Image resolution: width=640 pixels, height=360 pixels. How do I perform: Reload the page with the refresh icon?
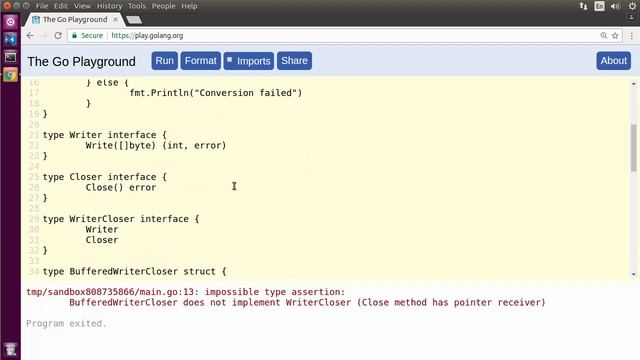point(58,36)
